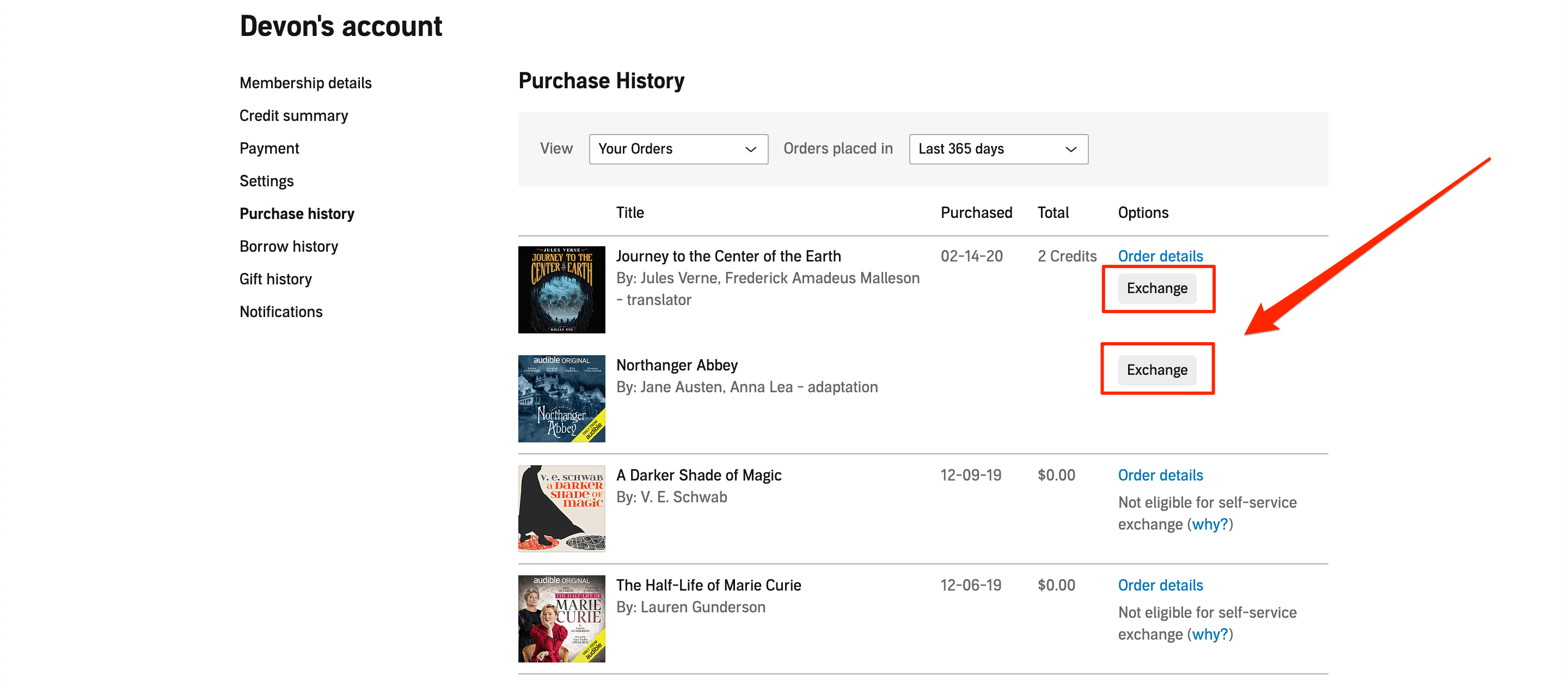Click A Darker Shade of Magic cover art

(x=561, y=509)
